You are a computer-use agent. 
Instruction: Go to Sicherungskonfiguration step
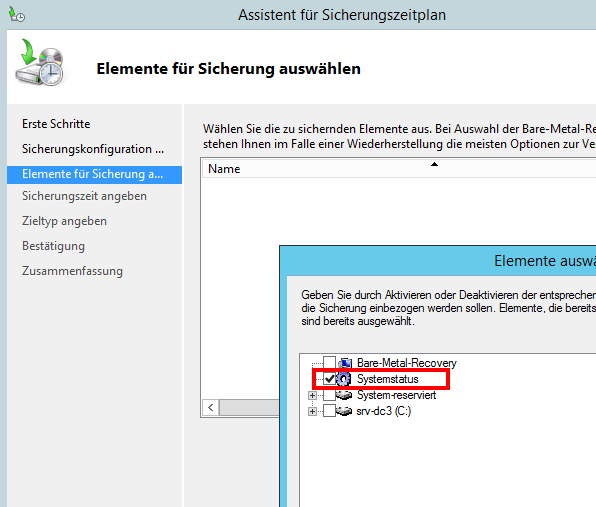[x=93, y=149]
